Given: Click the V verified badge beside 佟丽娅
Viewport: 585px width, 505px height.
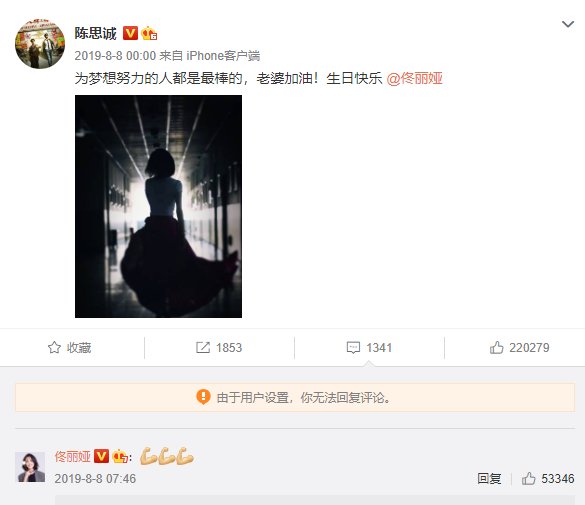Looking at the screenshot, I should click(x=101, y=456).
